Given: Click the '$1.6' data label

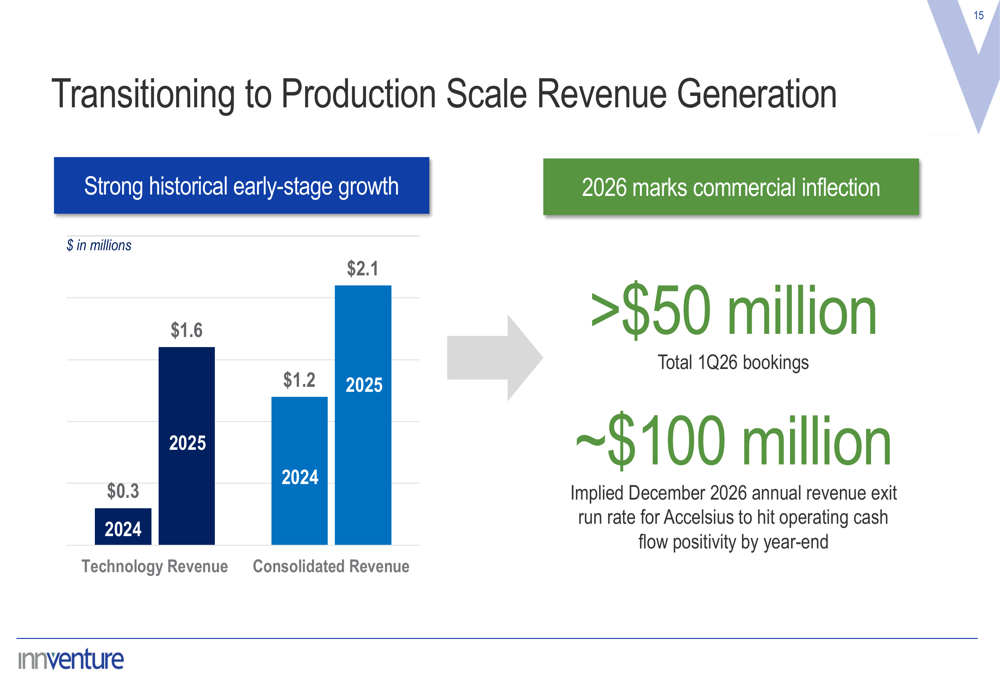Looking at the screenshot, I should 186,330.
